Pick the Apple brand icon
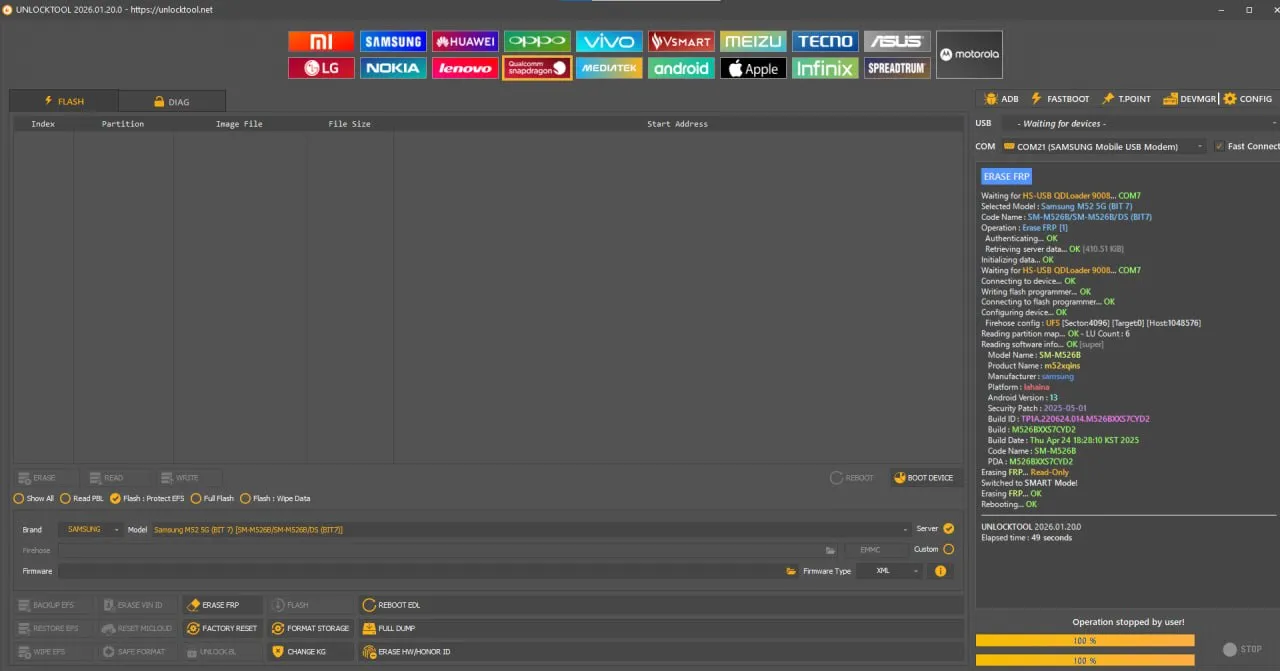Image resolution: width=1280 pixels, height=671 pixels. point(753,68)
